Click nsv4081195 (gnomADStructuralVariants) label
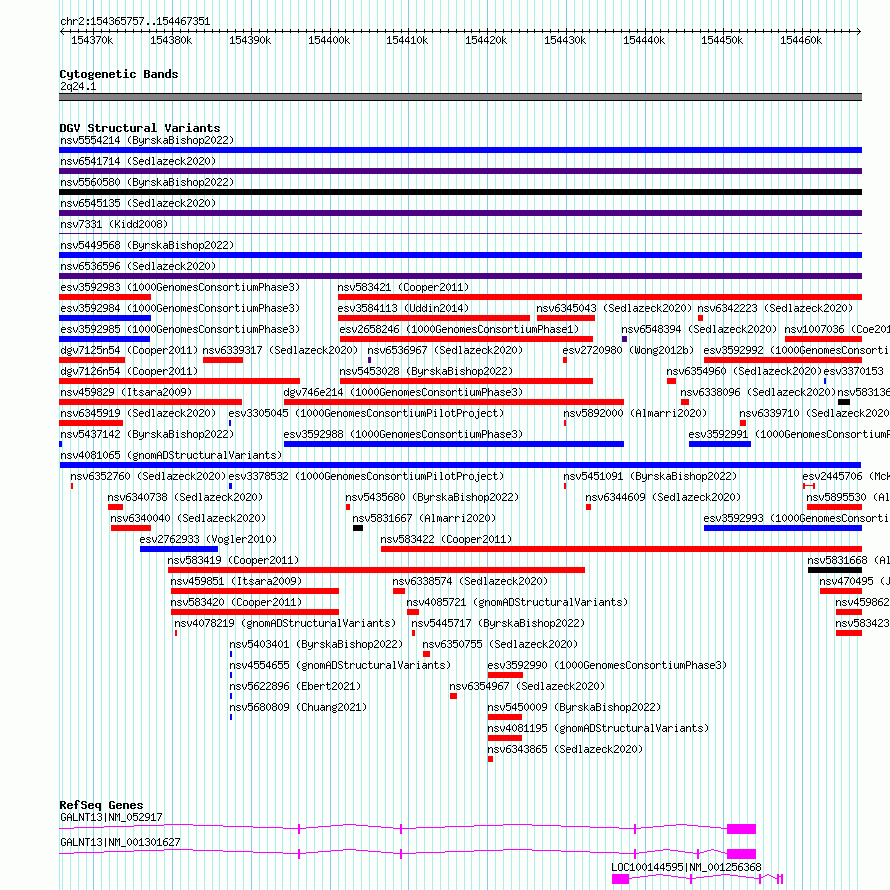This screenshot has height=890, width=890. click(598, 728)
